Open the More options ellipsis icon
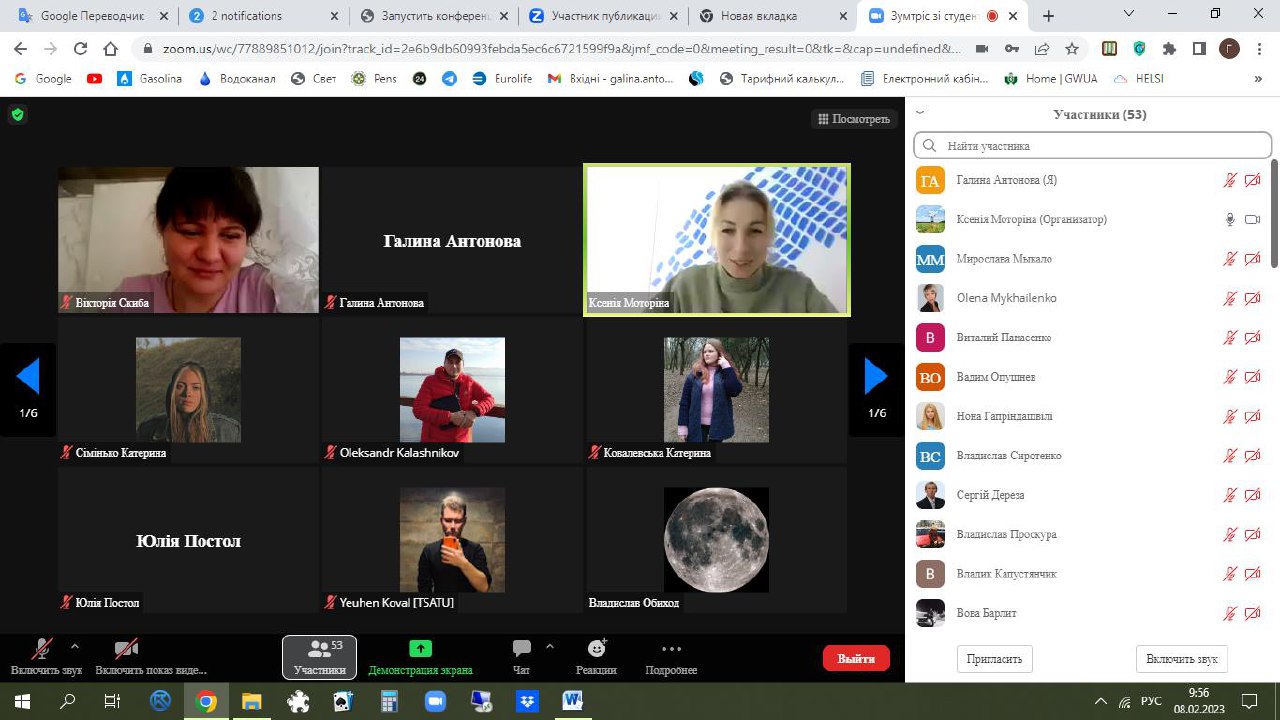 click(671, 648)
